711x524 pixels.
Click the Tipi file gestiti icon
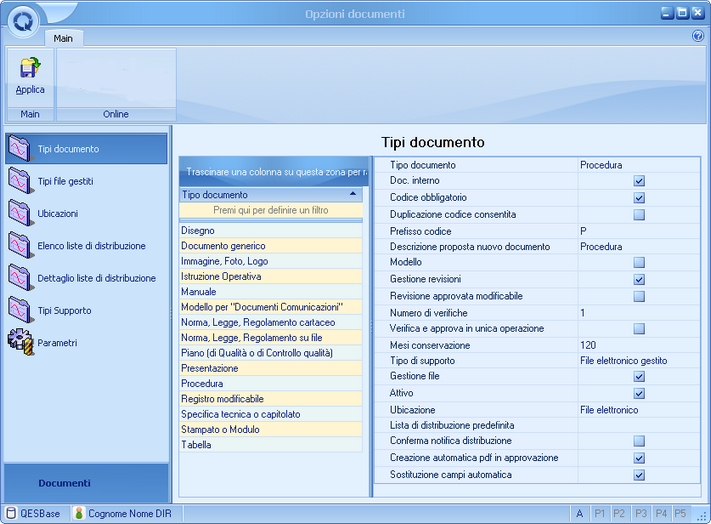(19, 180)
